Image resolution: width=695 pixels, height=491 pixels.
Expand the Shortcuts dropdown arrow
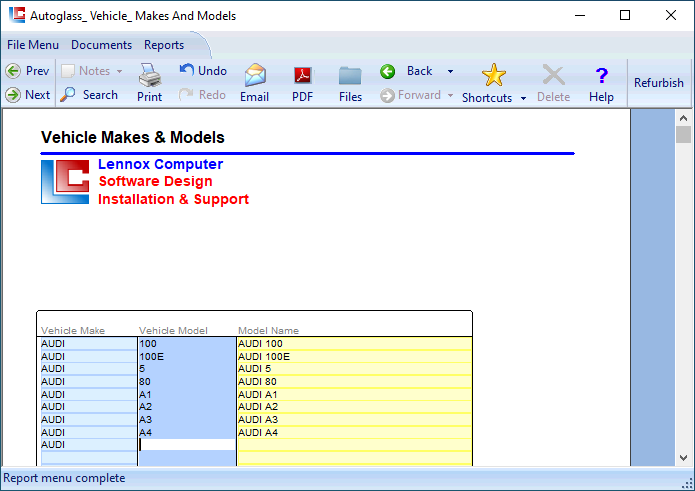(x=524, y=99)
